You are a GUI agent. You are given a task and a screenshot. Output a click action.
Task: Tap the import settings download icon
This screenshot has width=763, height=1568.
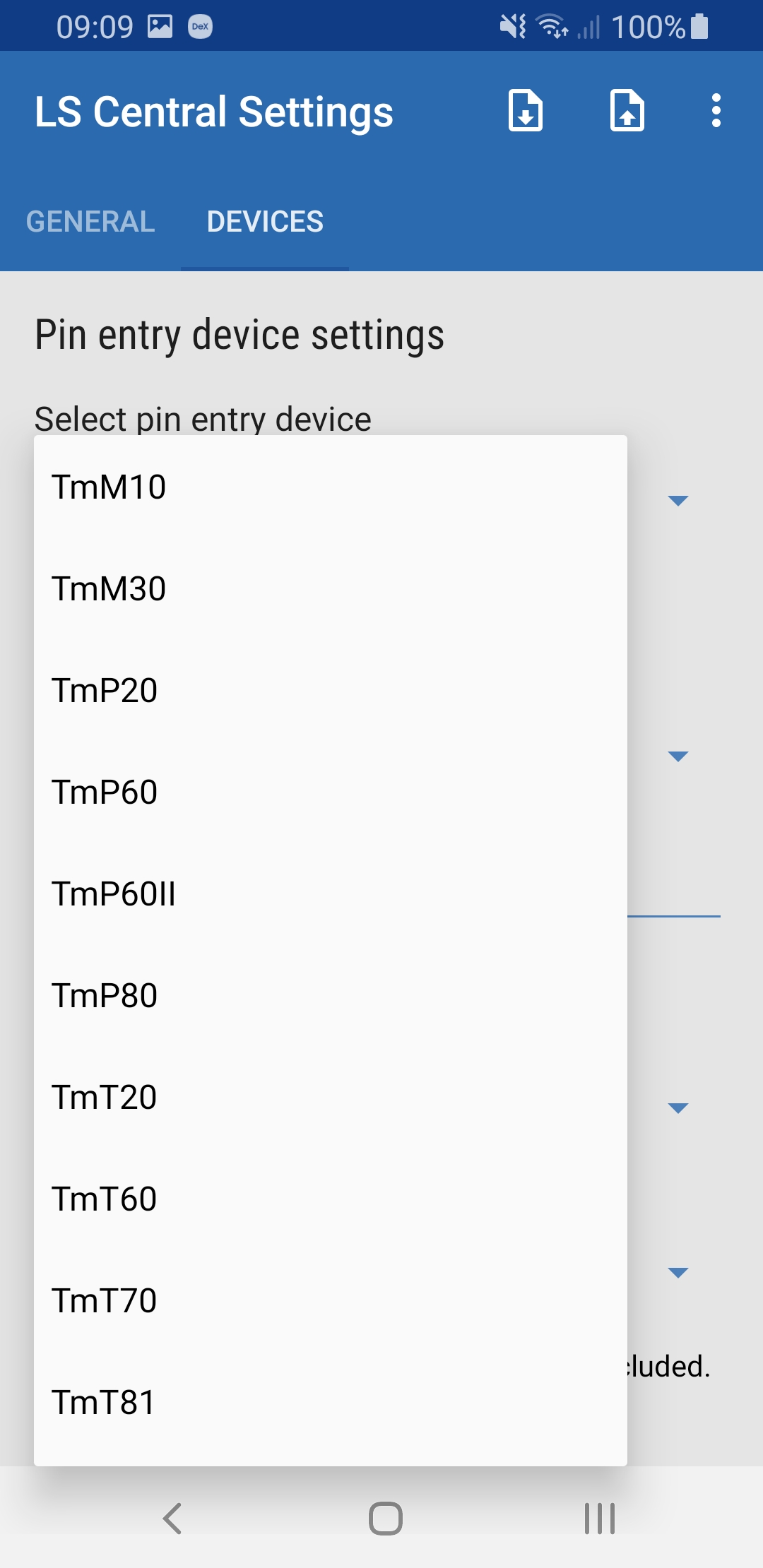coord(526,111)
